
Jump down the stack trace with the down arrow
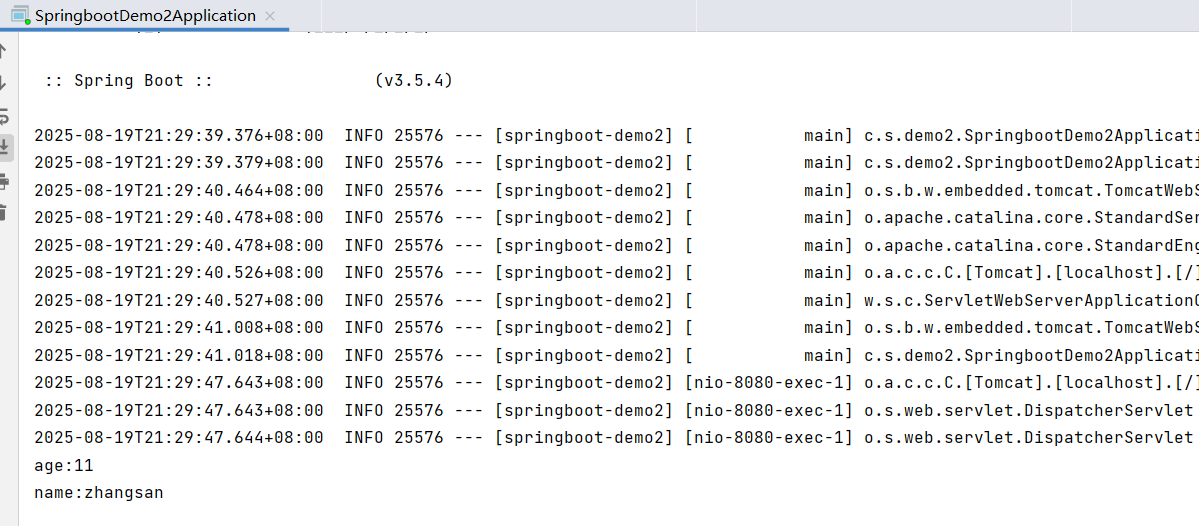2,83
